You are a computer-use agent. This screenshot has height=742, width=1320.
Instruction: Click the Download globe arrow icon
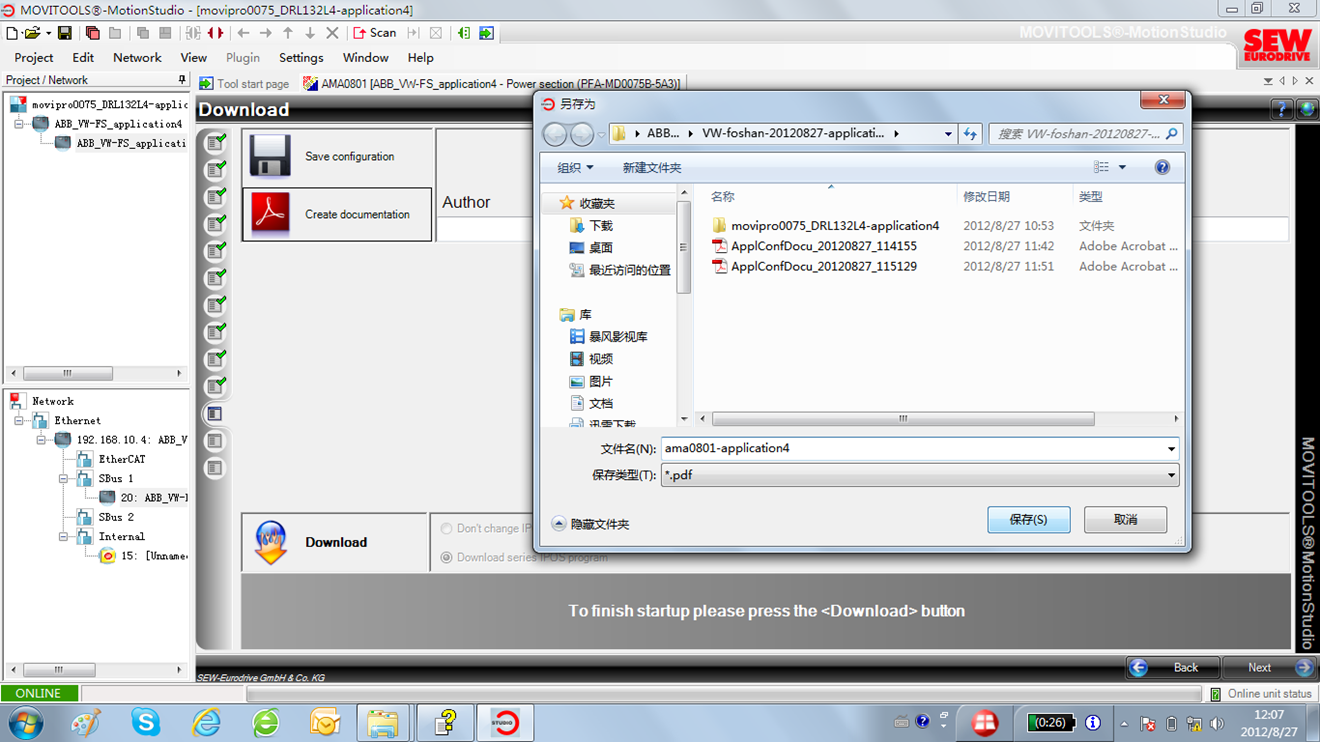point(271,542)
